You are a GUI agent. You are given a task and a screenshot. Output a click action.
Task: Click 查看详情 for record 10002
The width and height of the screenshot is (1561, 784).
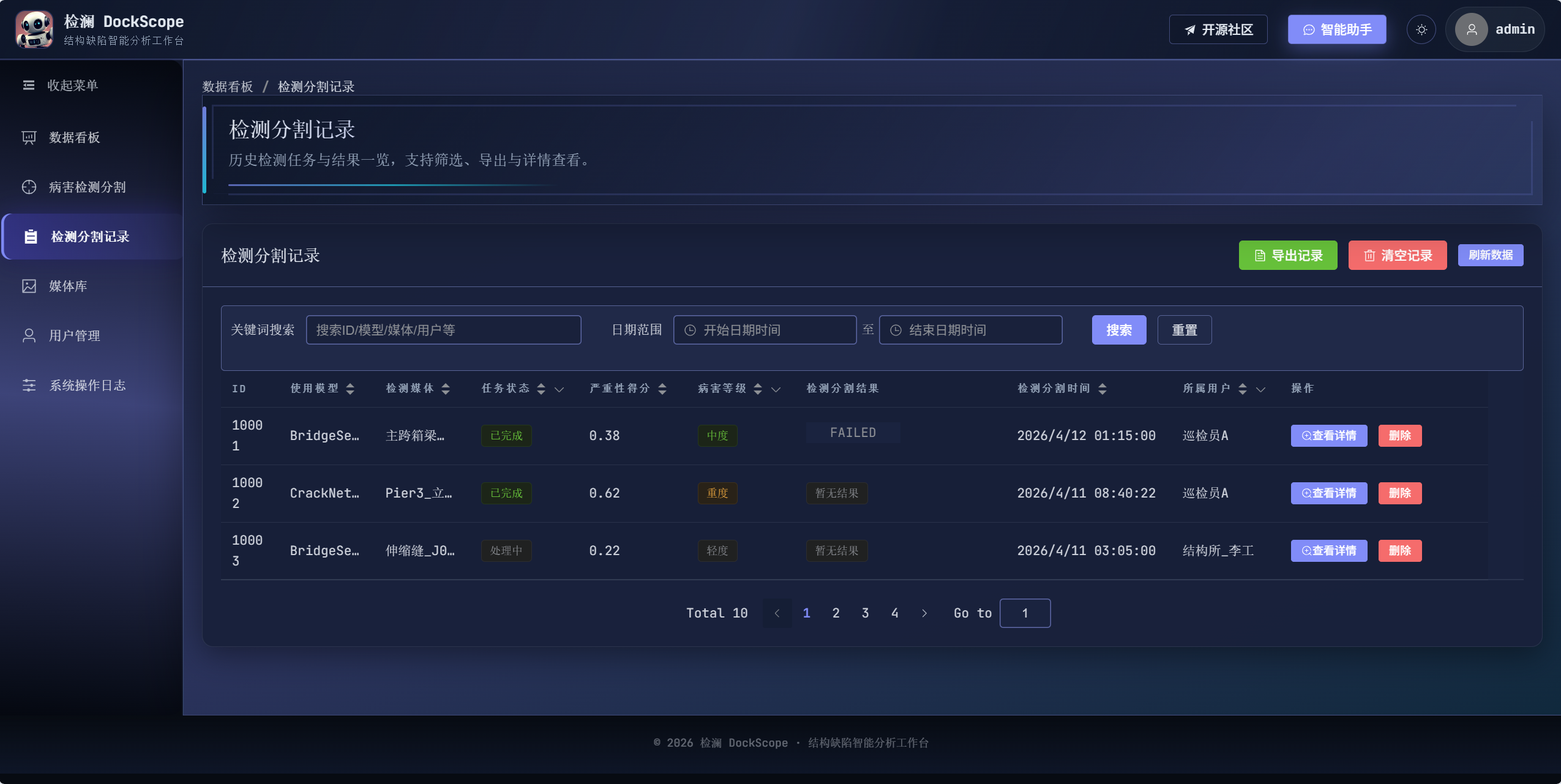(1329, 493)
